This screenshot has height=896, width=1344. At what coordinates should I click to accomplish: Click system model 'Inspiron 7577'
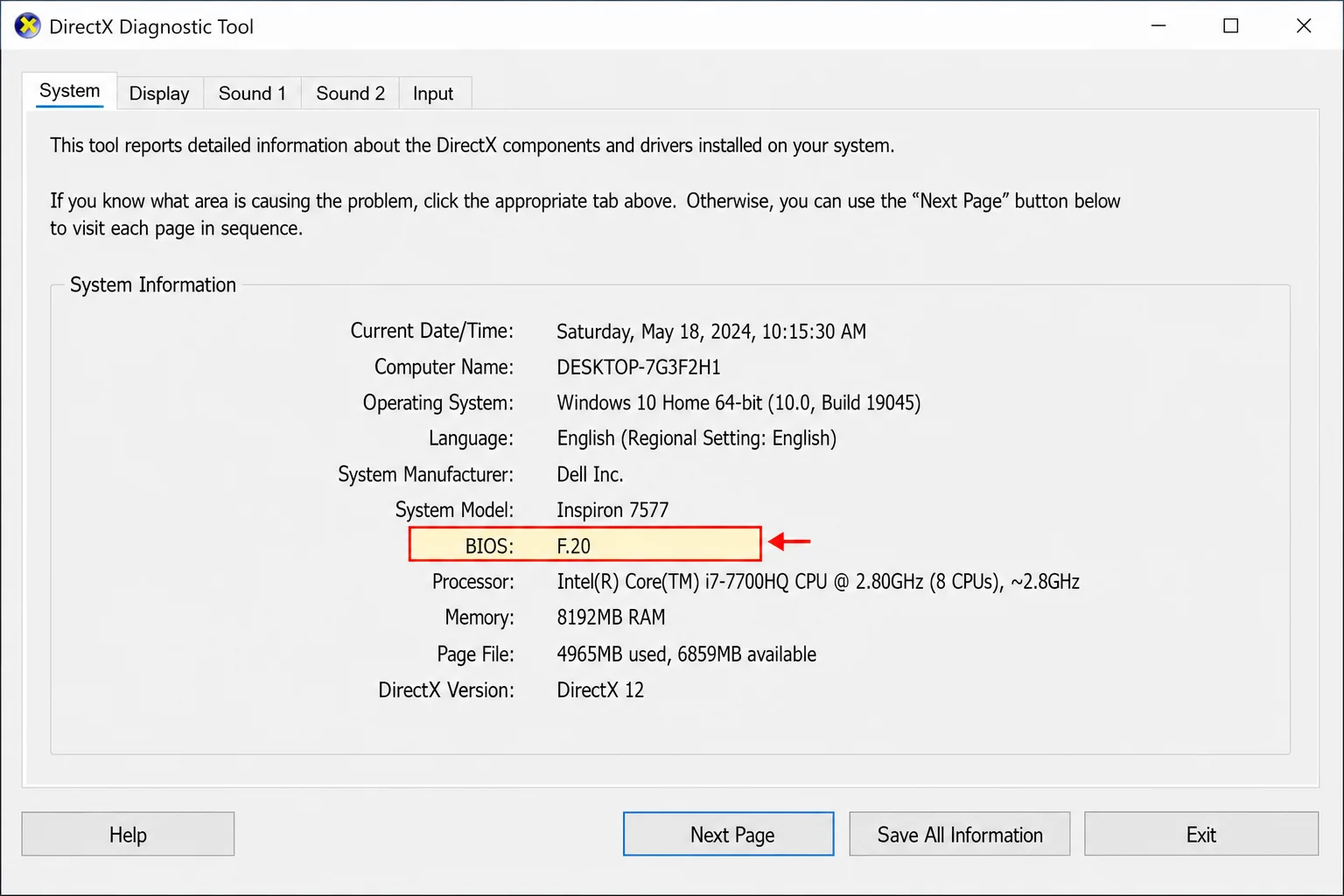[x=612, y=510]
